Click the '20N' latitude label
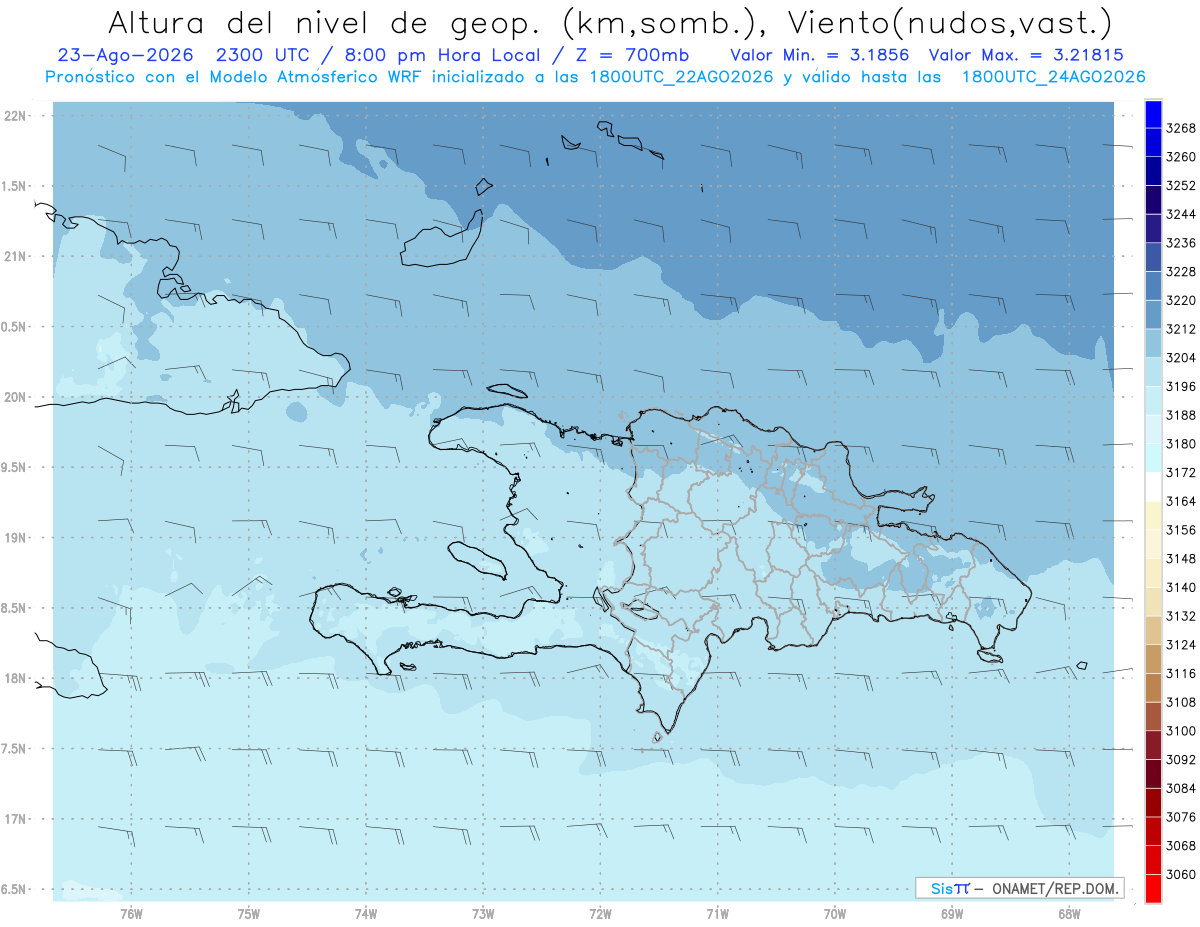The width and height of the screenshot is (1200, 927). 14,397
